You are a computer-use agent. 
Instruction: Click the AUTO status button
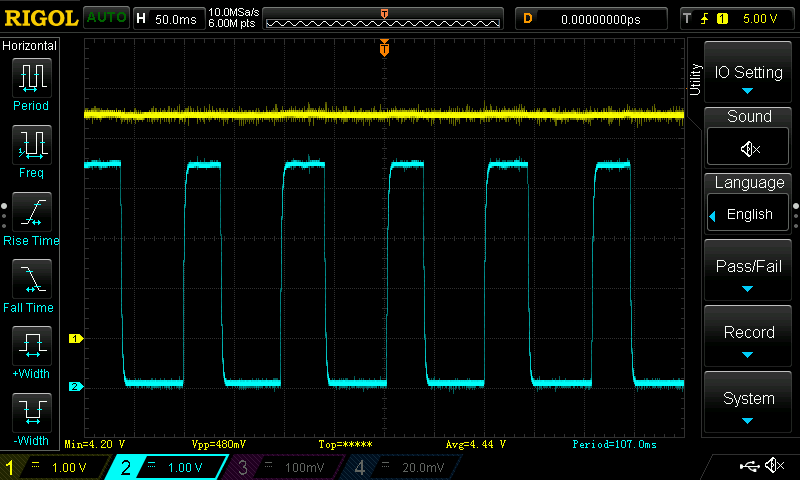(x=106, y=18)
